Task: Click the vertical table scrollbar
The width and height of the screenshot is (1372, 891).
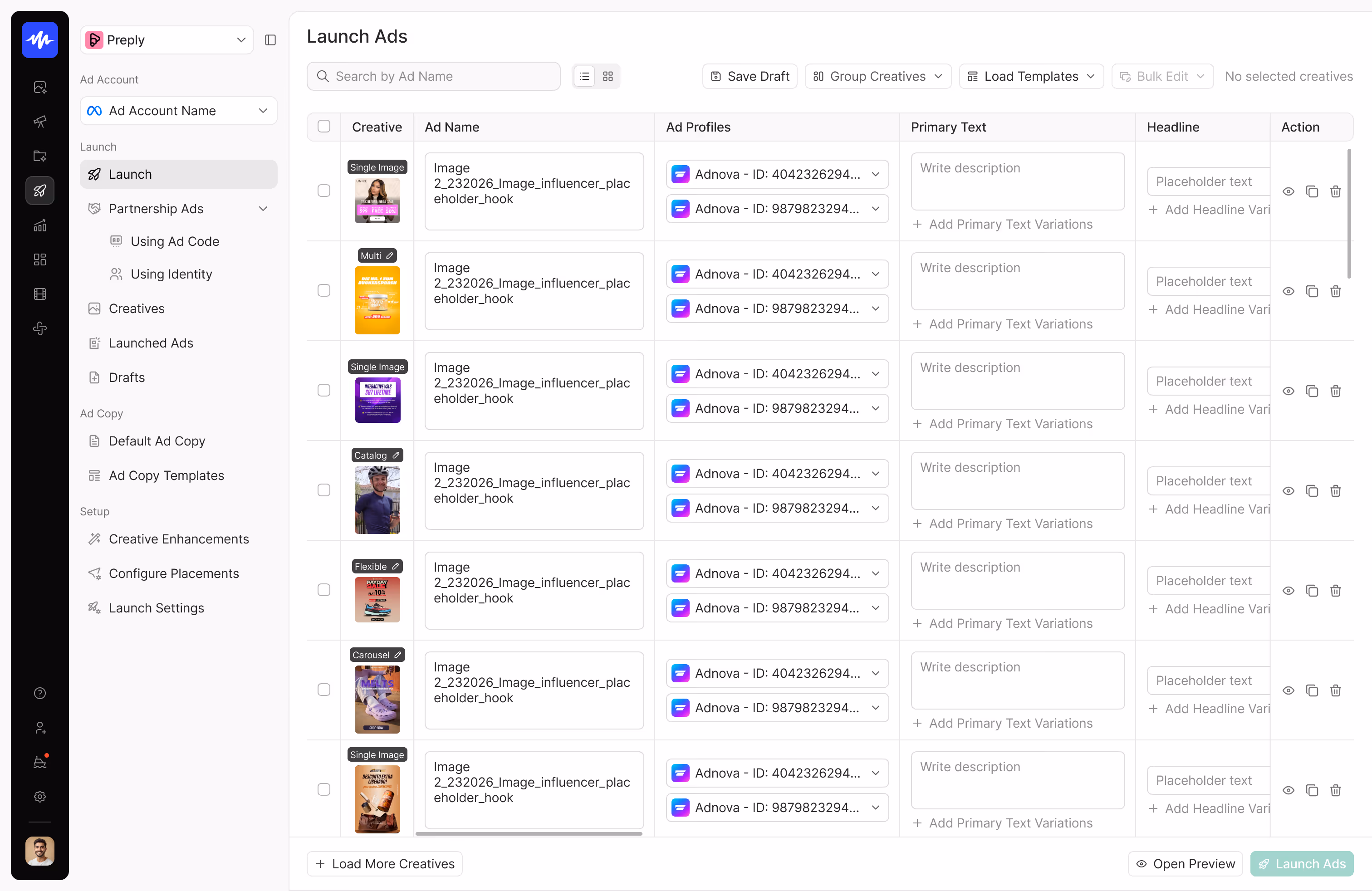Action: pos(1349,213)
